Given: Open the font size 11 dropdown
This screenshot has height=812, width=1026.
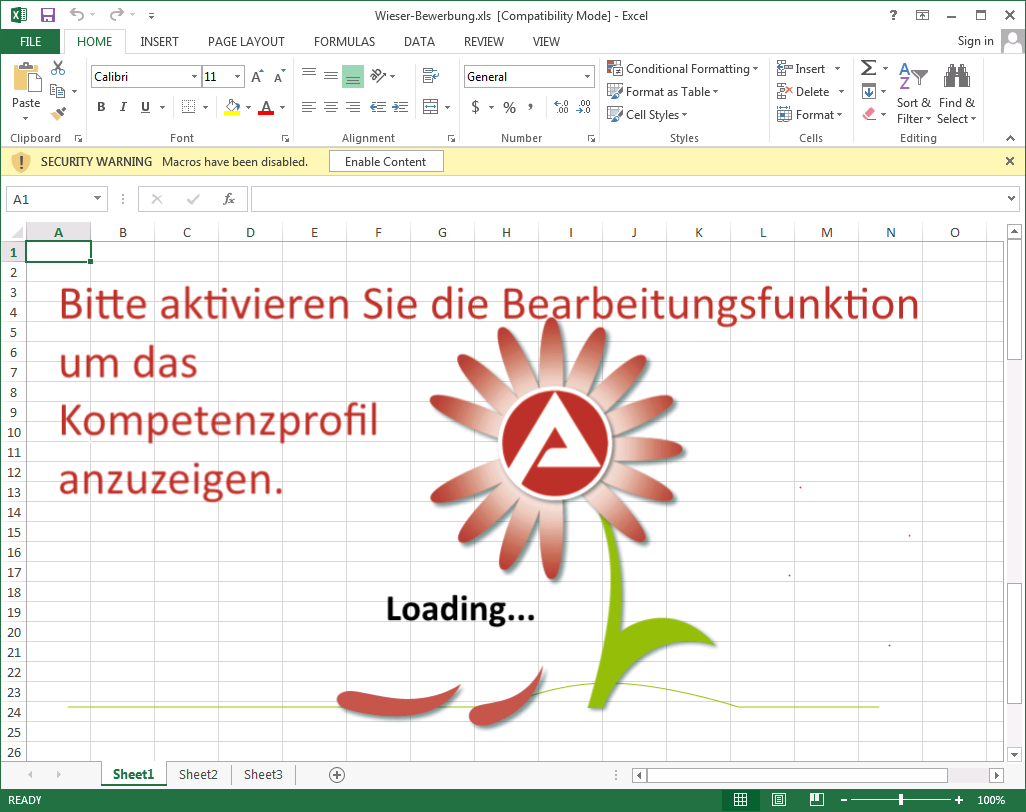Looking at the screenshot, I should 237,77.
